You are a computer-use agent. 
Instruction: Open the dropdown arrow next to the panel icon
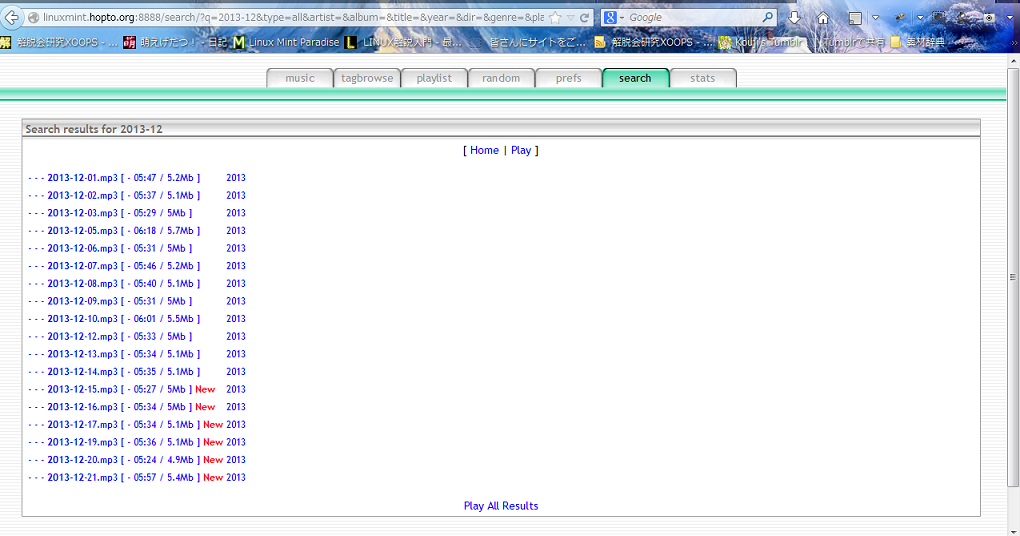[x=875, y=18]
